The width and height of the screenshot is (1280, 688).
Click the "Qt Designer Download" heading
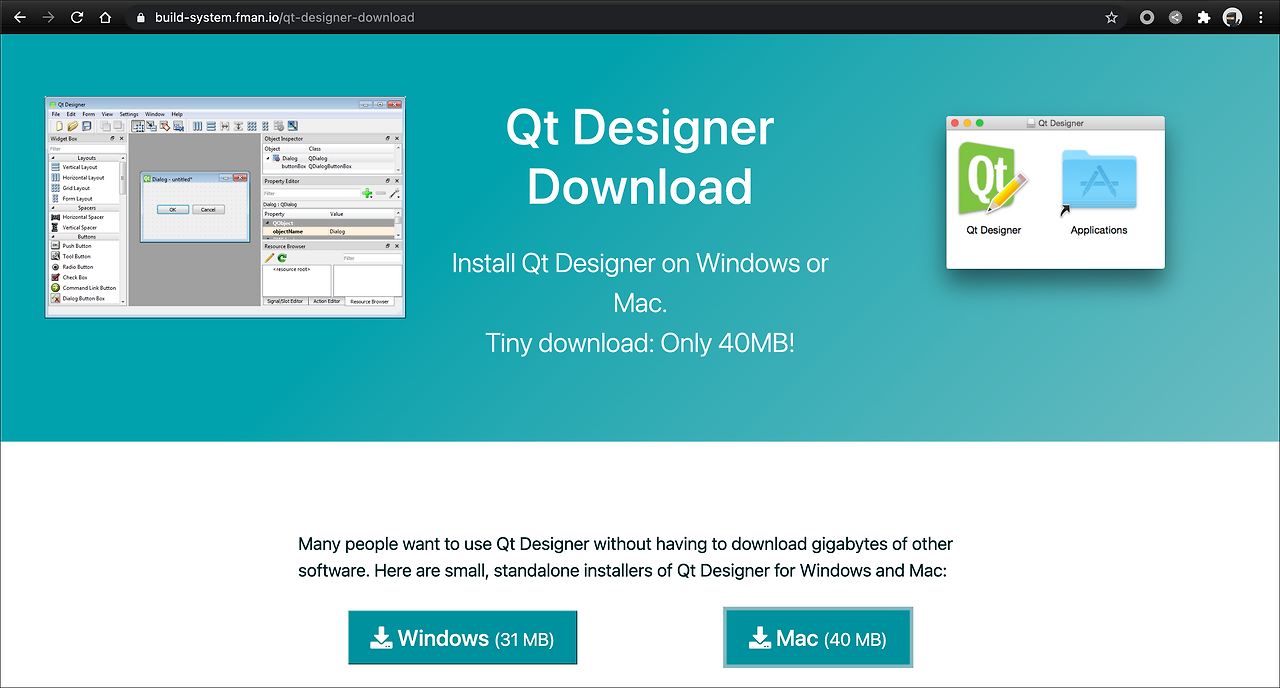640,157
